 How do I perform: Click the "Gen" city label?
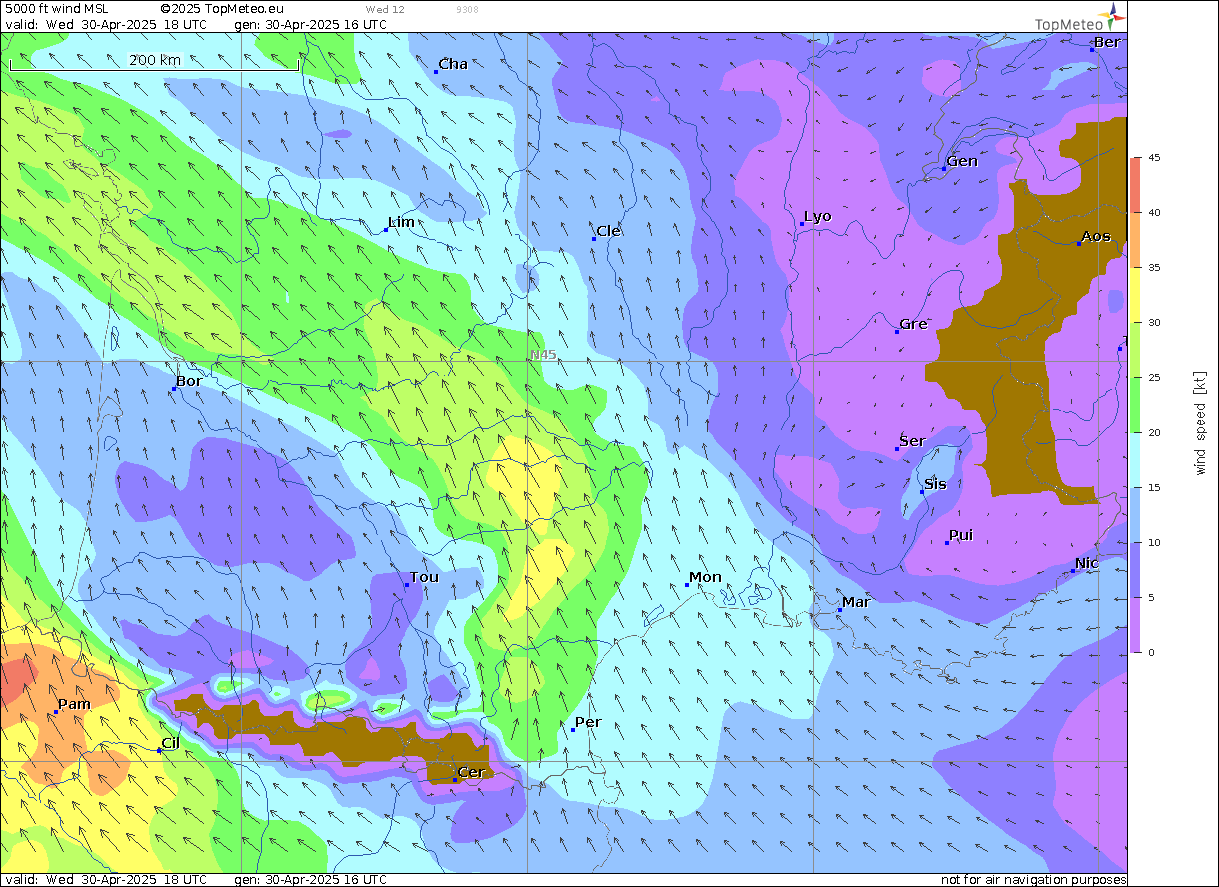click(x=962, y=161)
